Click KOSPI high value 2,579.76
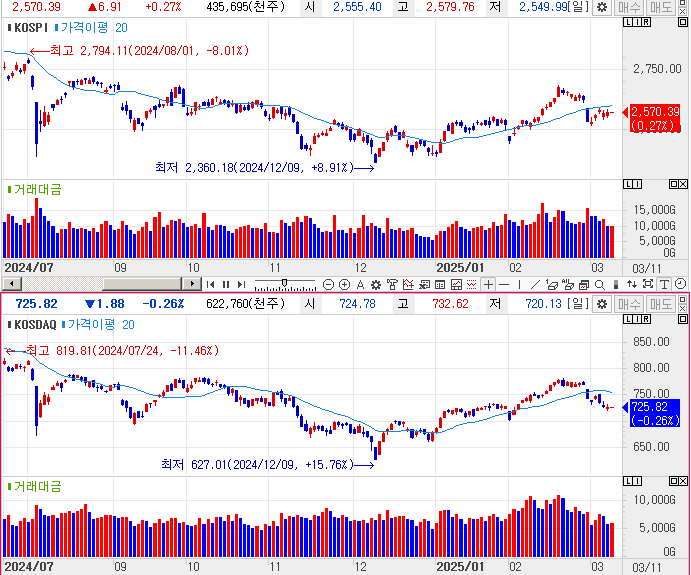This screenshot has height=575, width=691. point(450,7)
